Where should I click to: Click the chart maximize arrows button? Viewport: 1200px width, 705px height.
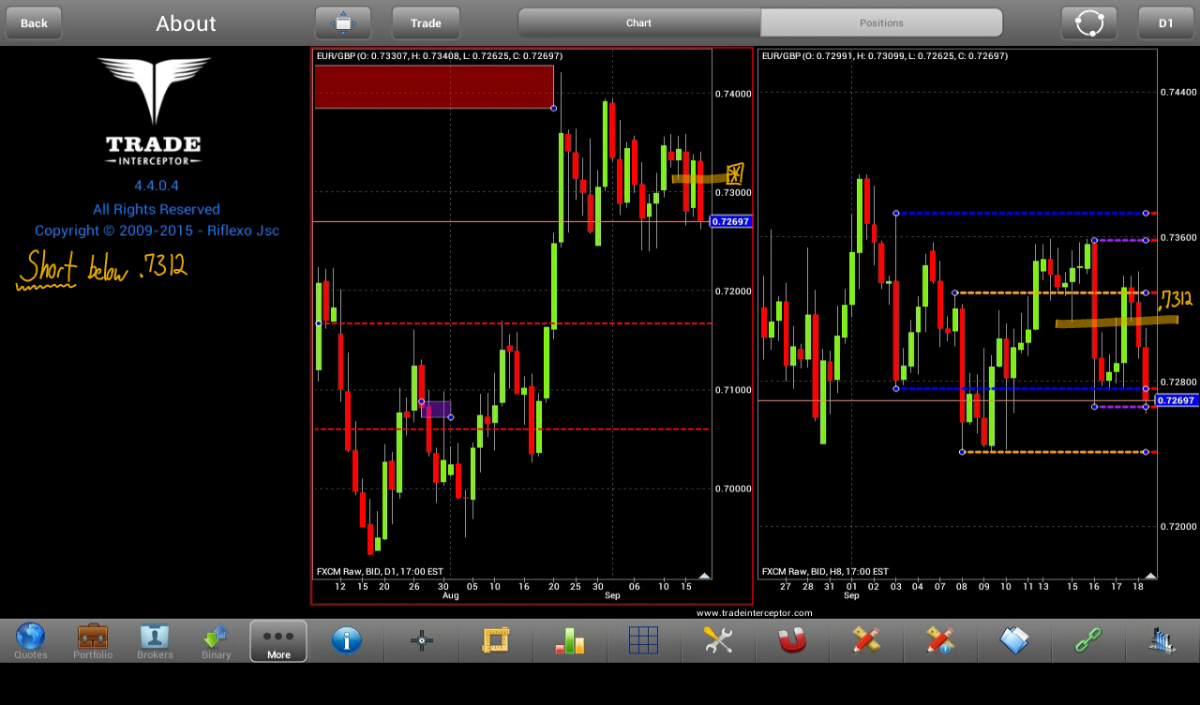point(343,23)
